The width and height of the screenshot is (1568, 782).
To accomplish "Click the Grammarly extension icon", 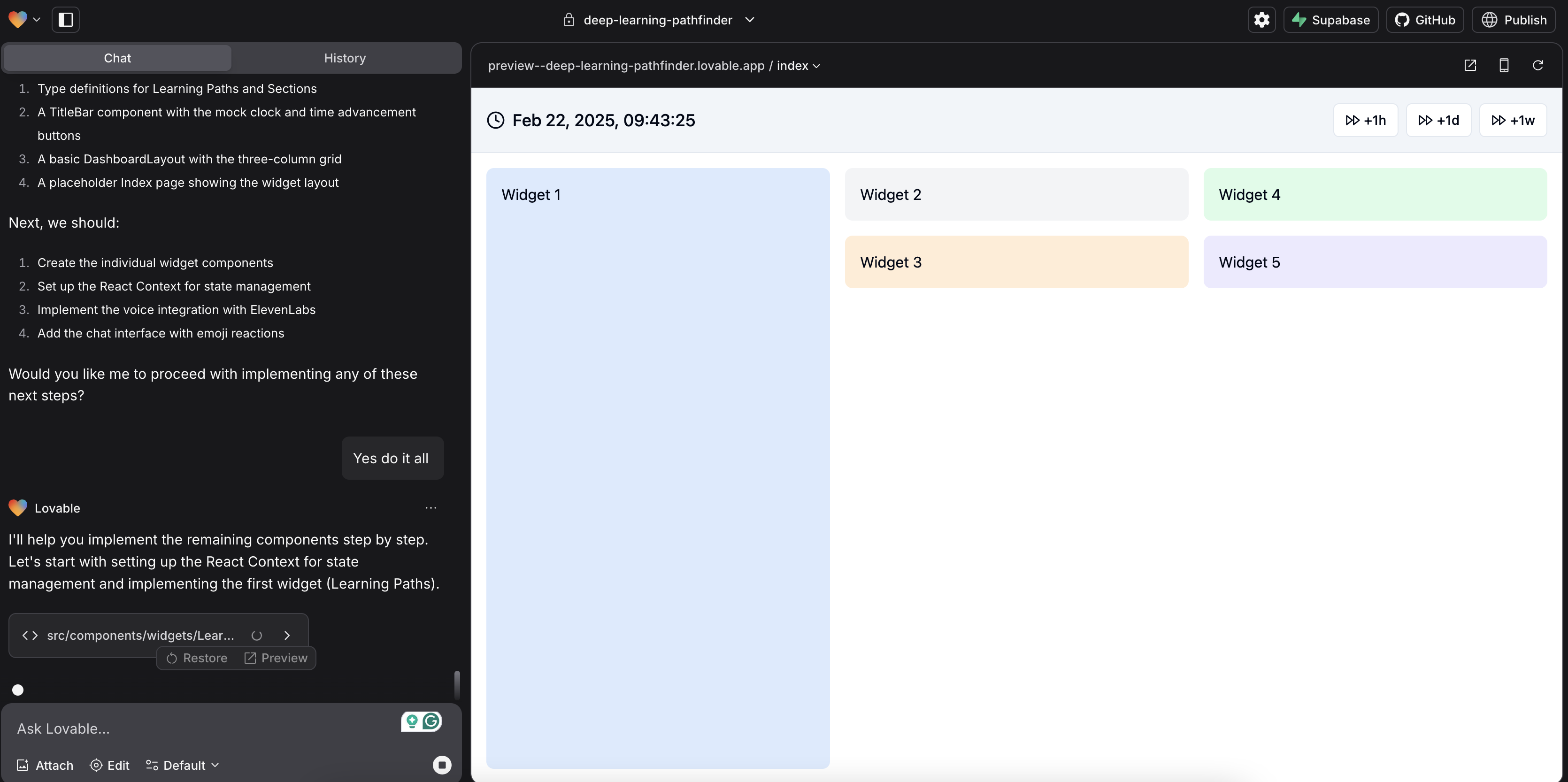I will [x=431, y=722].
